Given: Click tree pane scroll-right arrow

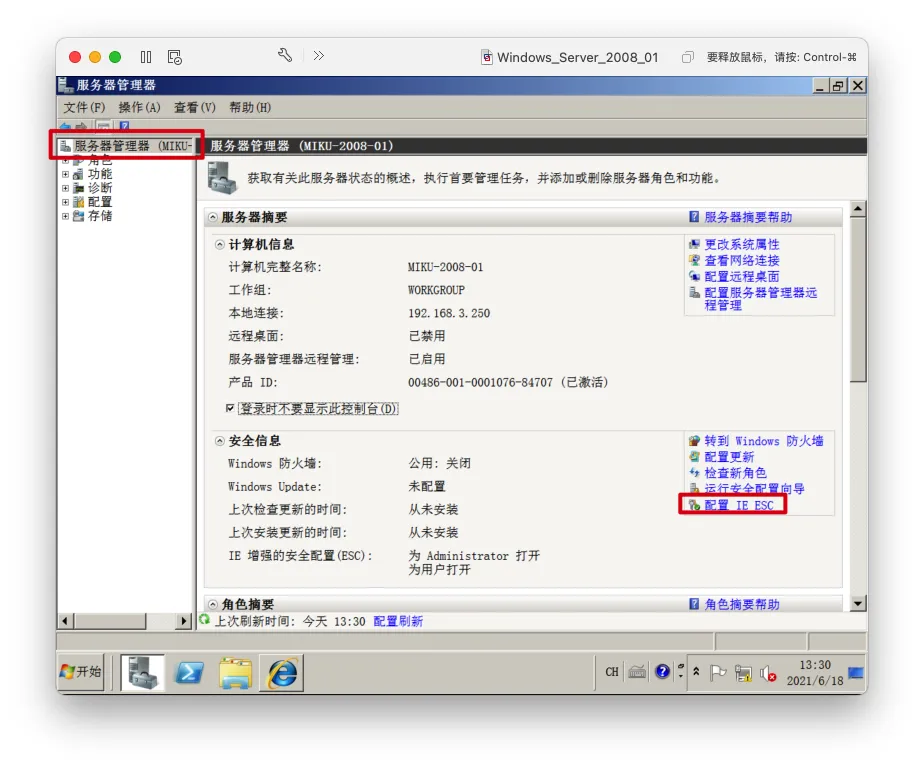Looking at the screenshot, I should click(184, 621).
